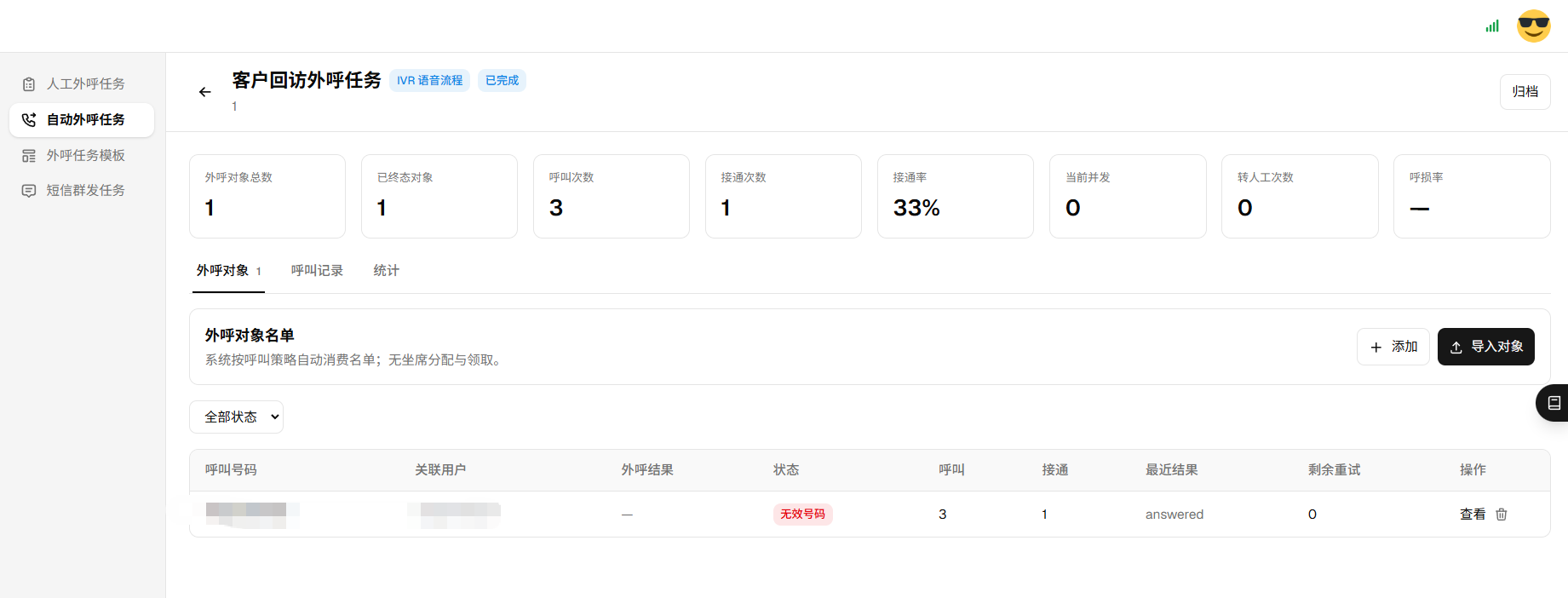The image size is (1568, 598).
Task: Expand the 全部状态 filter dropdown
Action: pos(236,417)
